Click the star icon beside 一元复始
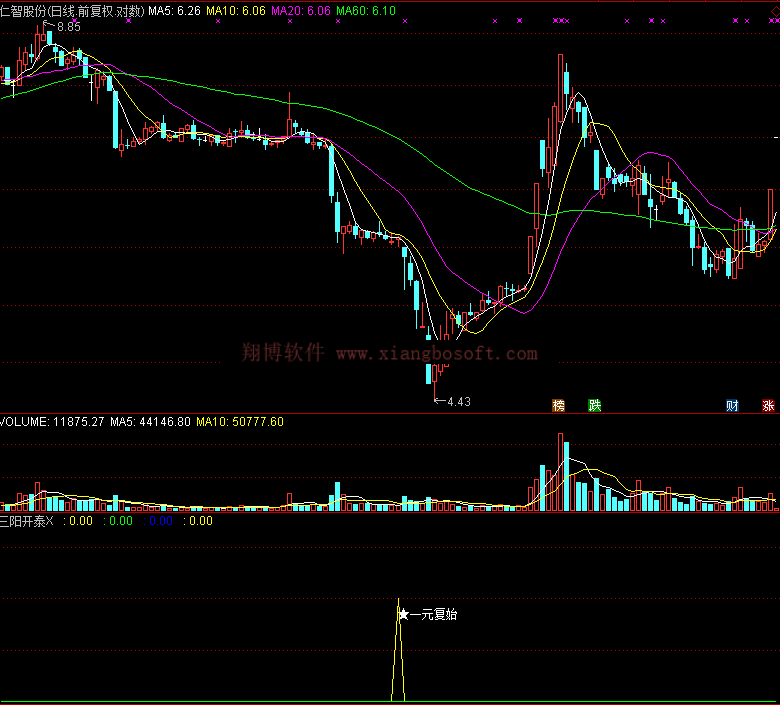Viewport: 780px width, 705px height. (x=403, y=614)
